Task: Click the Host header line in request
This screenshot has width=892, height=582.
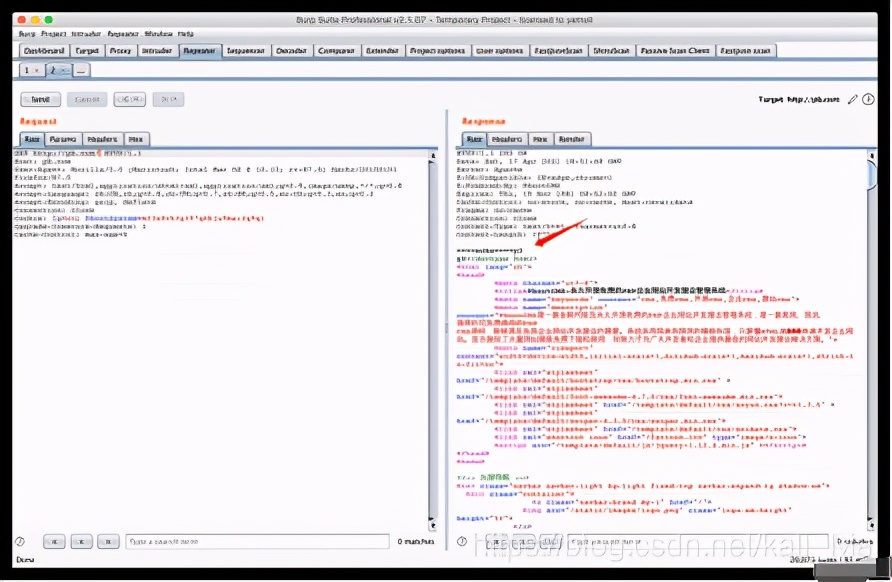Action: point(43,162)
